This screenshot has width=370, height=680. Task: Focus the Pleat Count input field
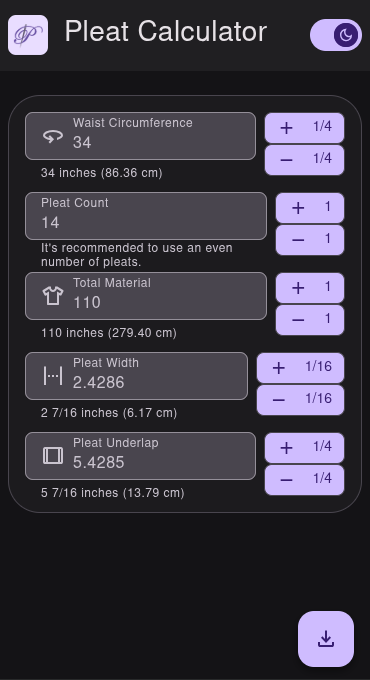pyautogui.click(x=146, y=216)
